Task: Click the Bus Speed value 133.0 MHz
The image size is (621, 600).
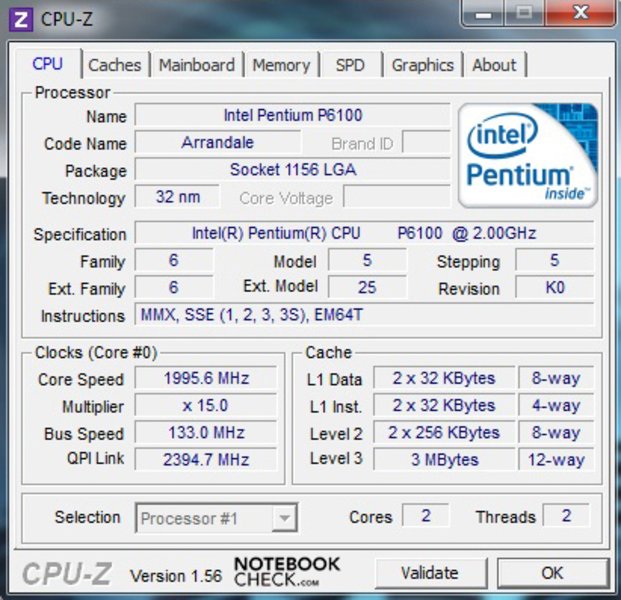Action: tap(206, 432)
